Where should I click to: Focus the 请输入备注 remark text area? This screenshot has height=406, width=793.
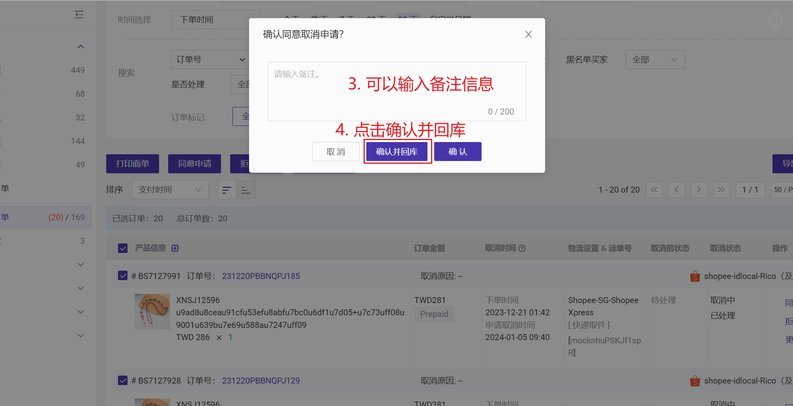(x=397, y=92)
